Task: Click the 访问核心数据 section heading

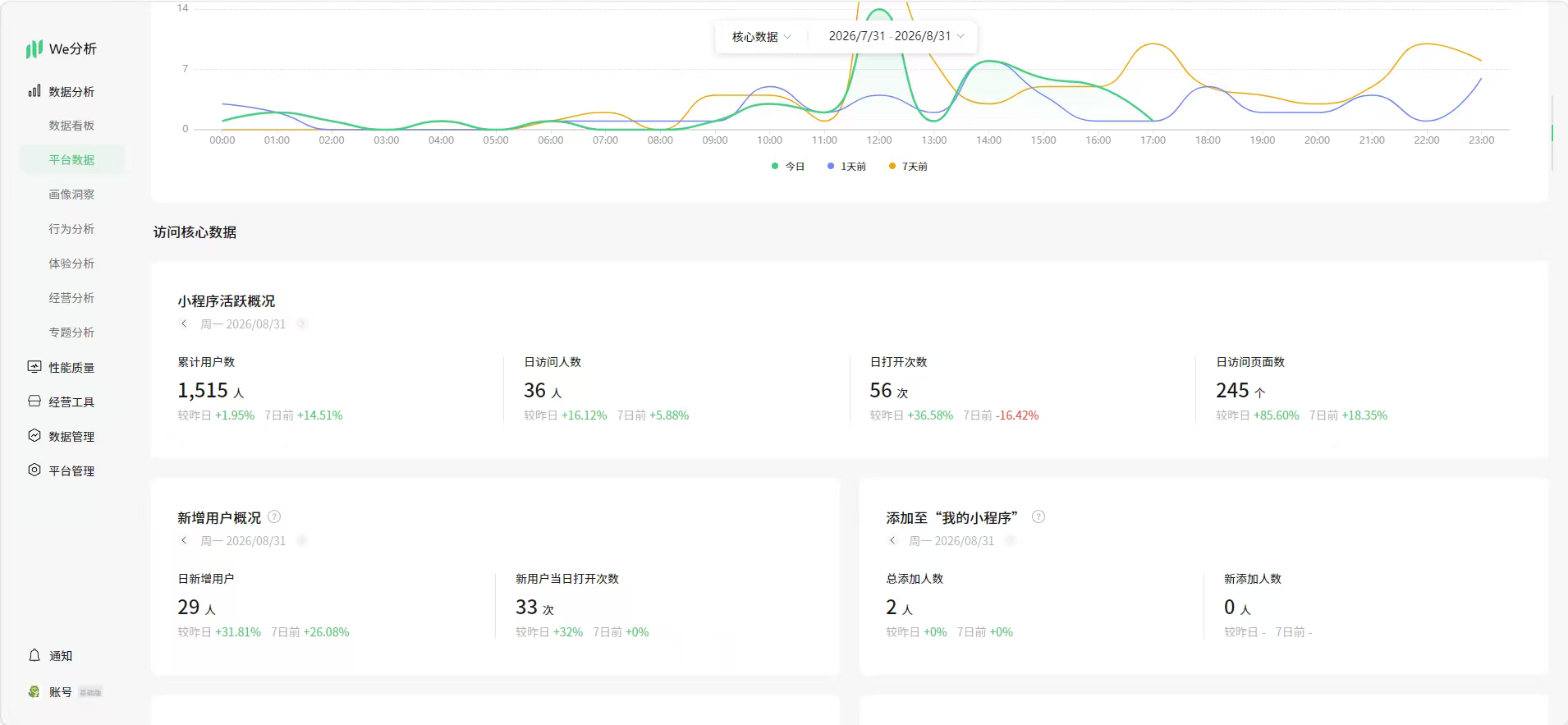Action: 195,232
